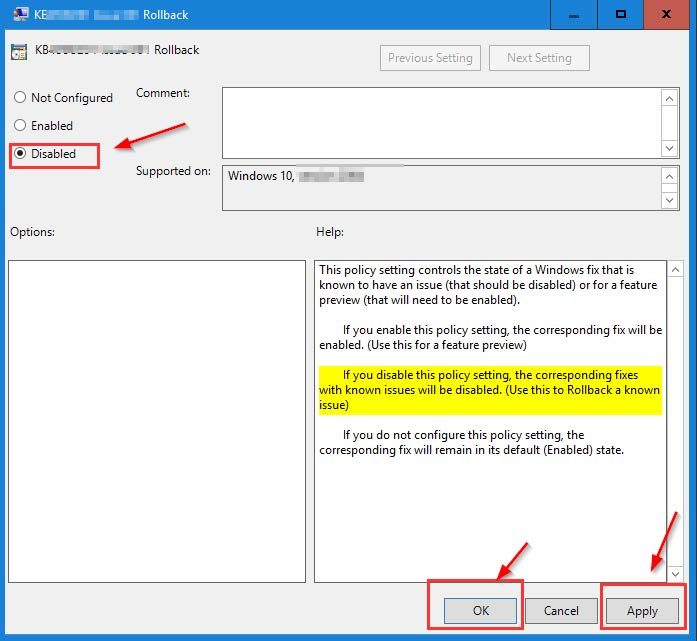Click Help pane scroll down arrow
Viewport: 697px width, 641px height.
(675, 574)
